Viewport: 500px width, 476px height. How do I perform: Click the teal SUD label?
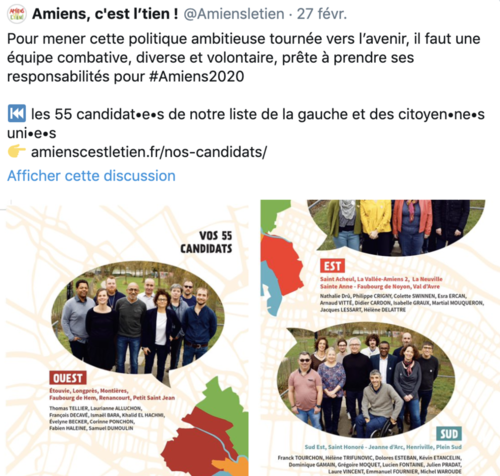tap(449, 434)
